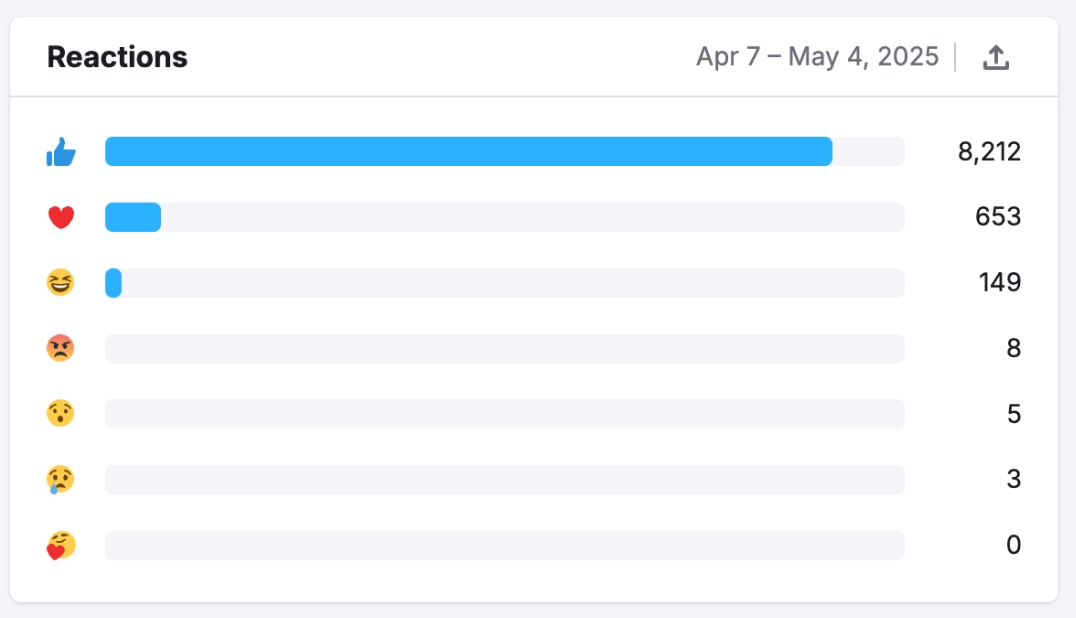Select the 149 laughs count
The image size is (1076, 618).
[x=998, y=282]
